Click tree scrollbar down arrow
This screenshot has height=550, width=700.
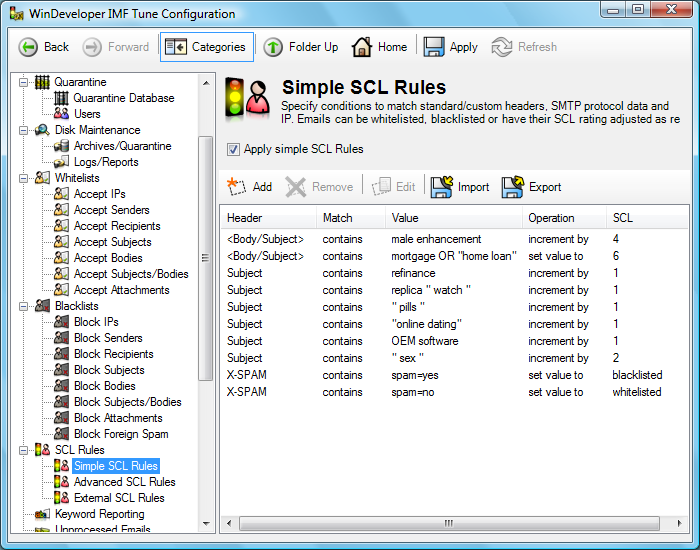(206, 524)
